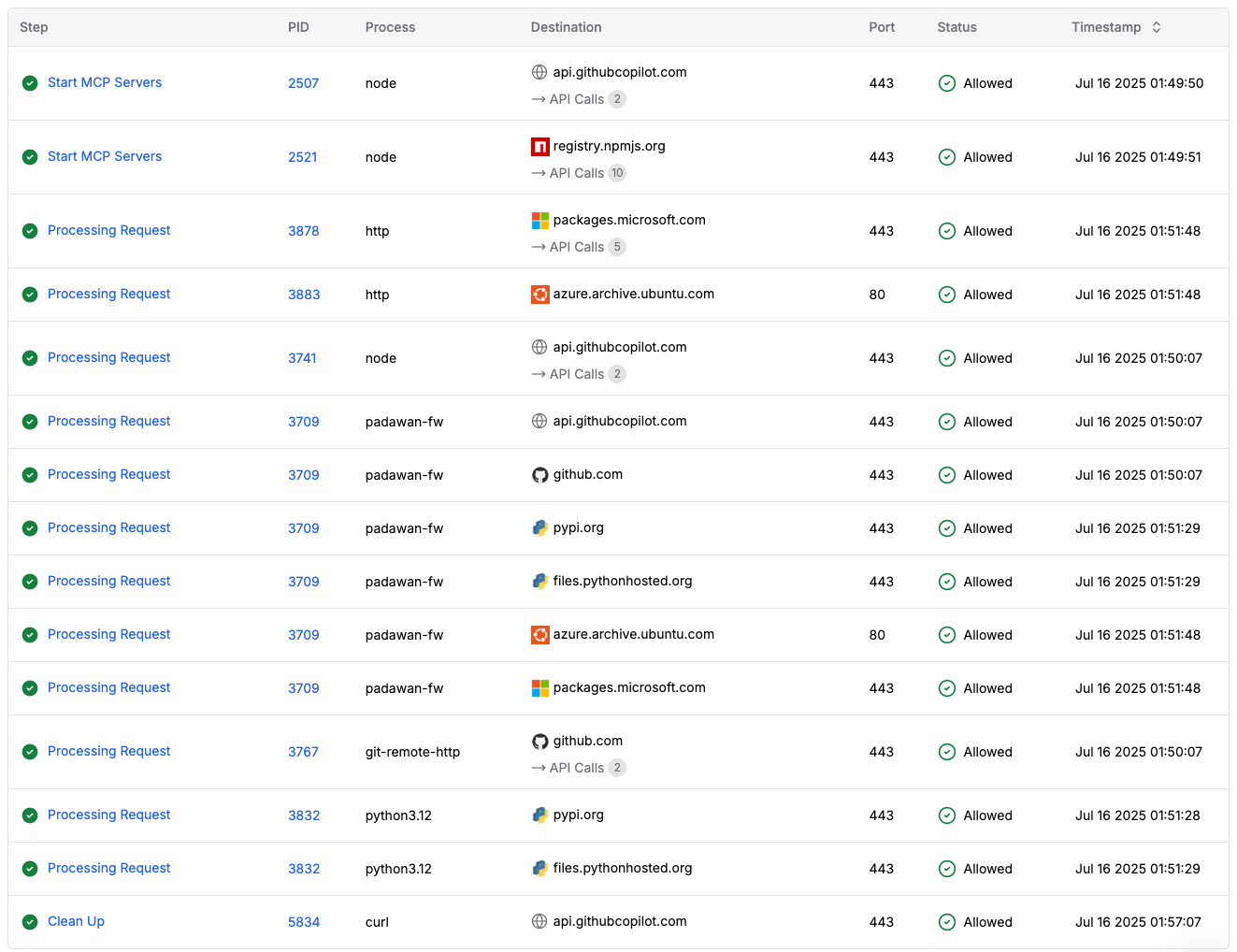
Task: Open Processing Request step for PID 3878
Action: [x=109, y=230]
